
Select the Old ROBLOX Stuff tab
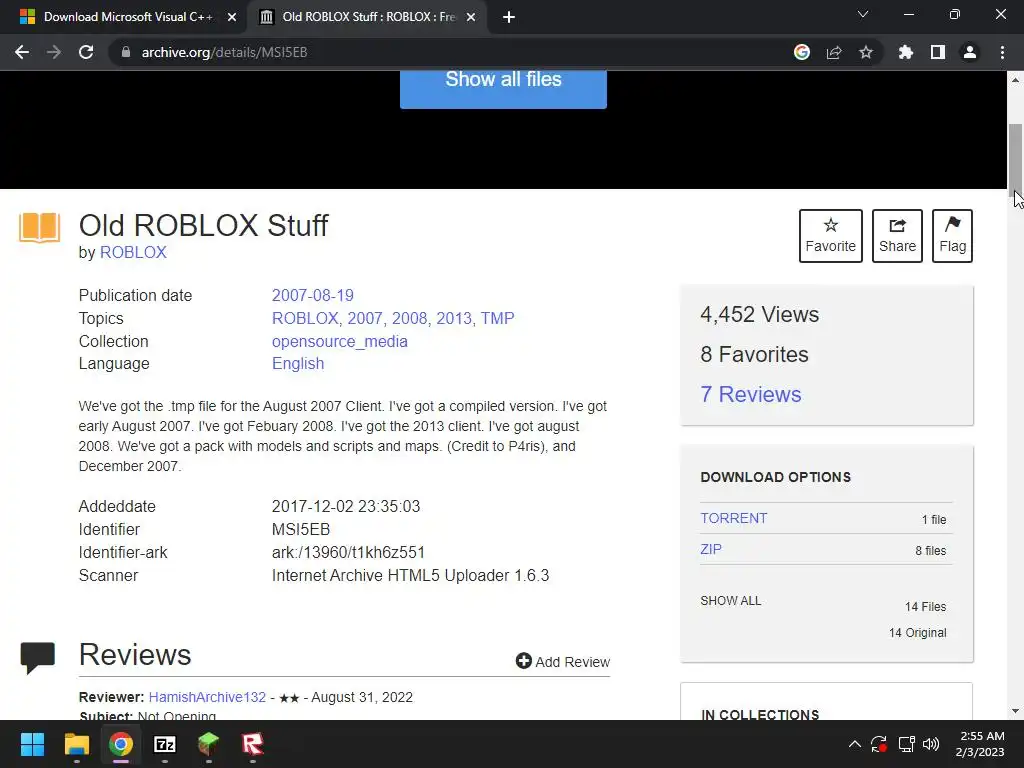point(366,17)
